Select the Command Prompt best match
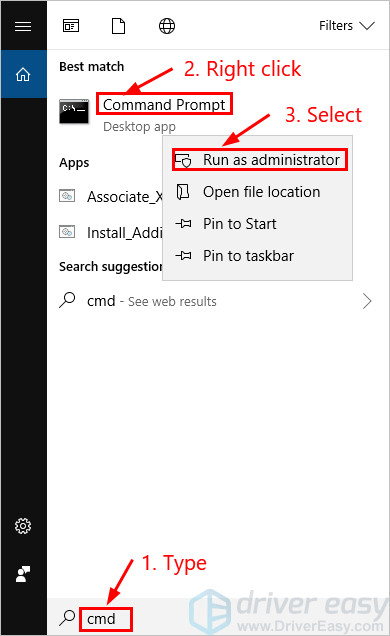 (x=164, y=105)
